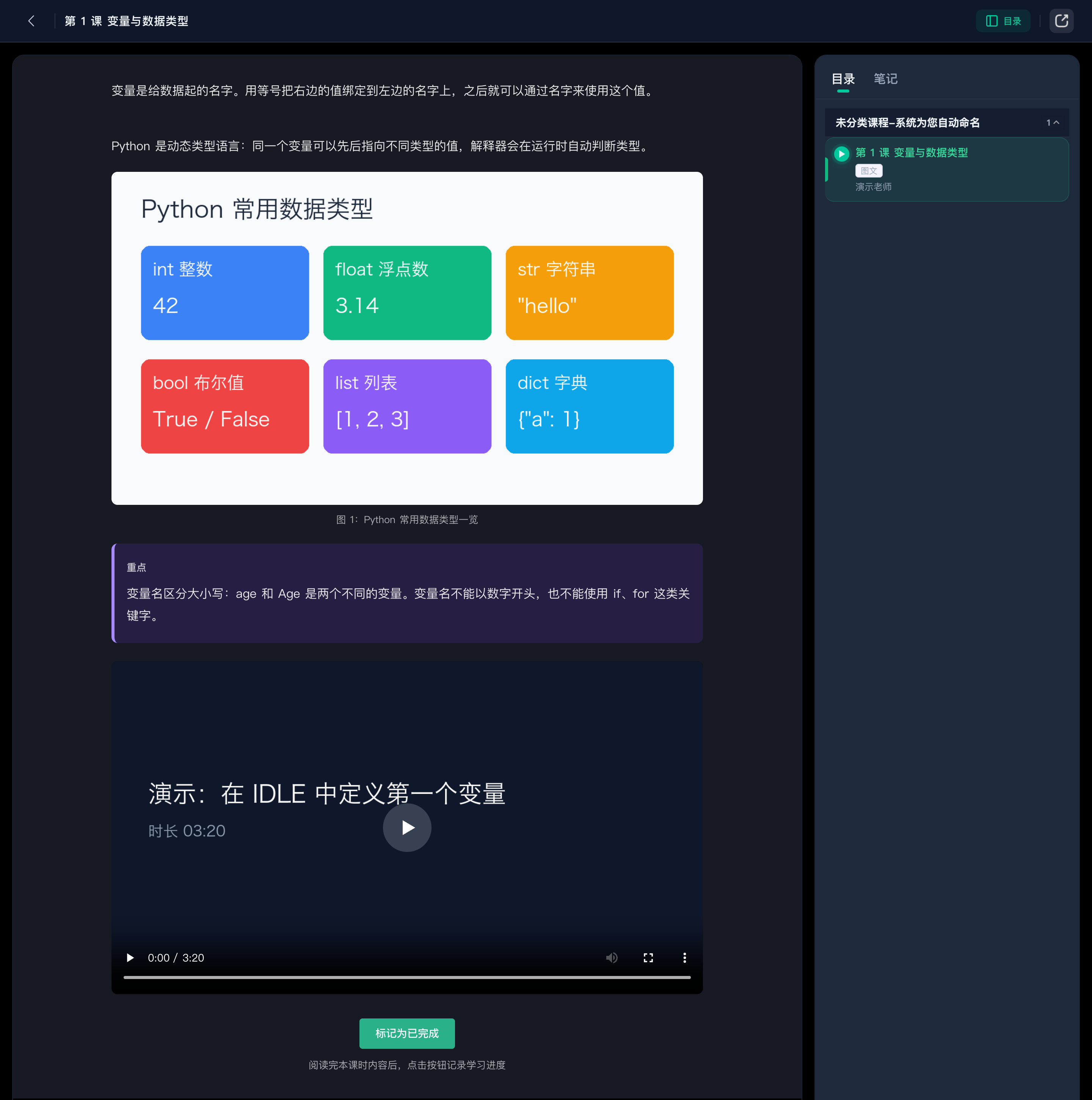1092x1100 pixels.
Task: Select the 目录 tab in side panel
Action: click(x=843, y=79)
